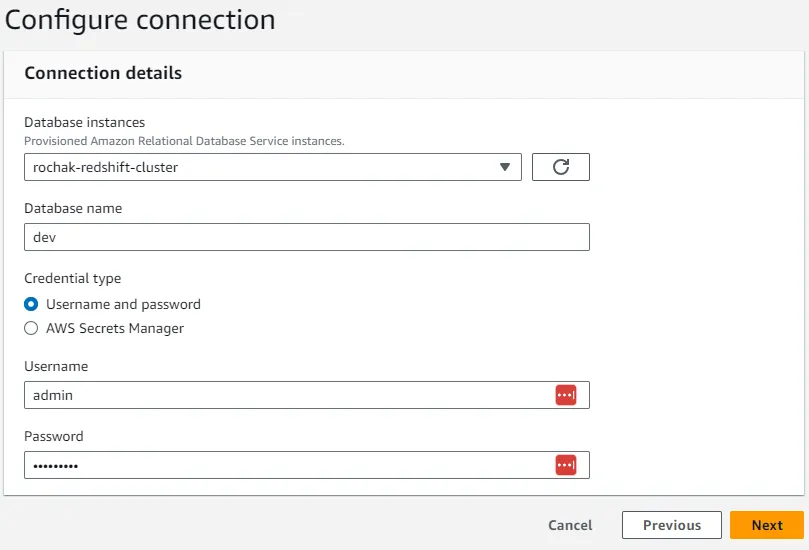Focus the masked Password input field
The image size is (809, 550).
306,465
